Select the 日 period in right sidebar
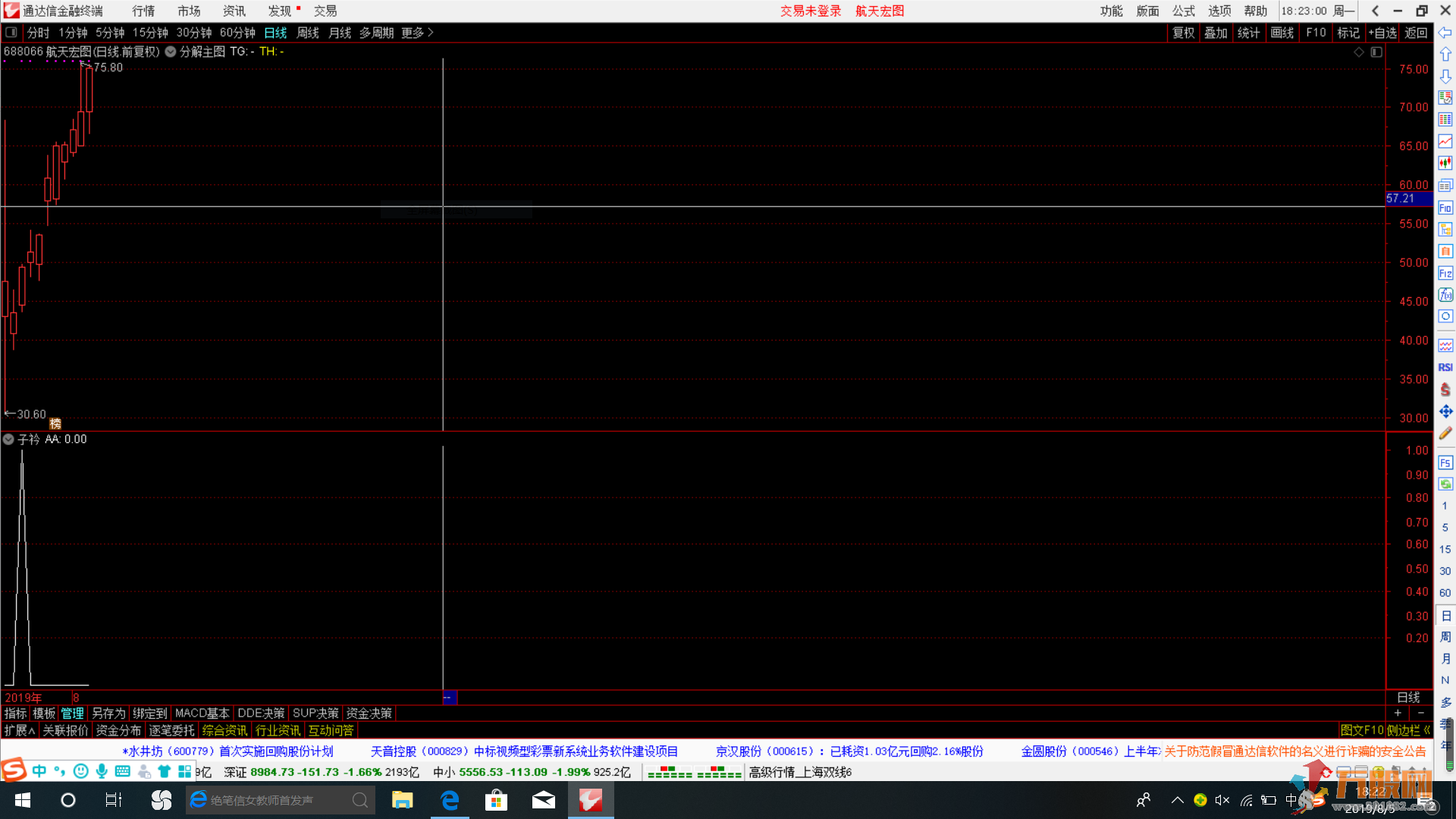The width and height of the screenshot is (1456, 819). [x=1445, y=616]
